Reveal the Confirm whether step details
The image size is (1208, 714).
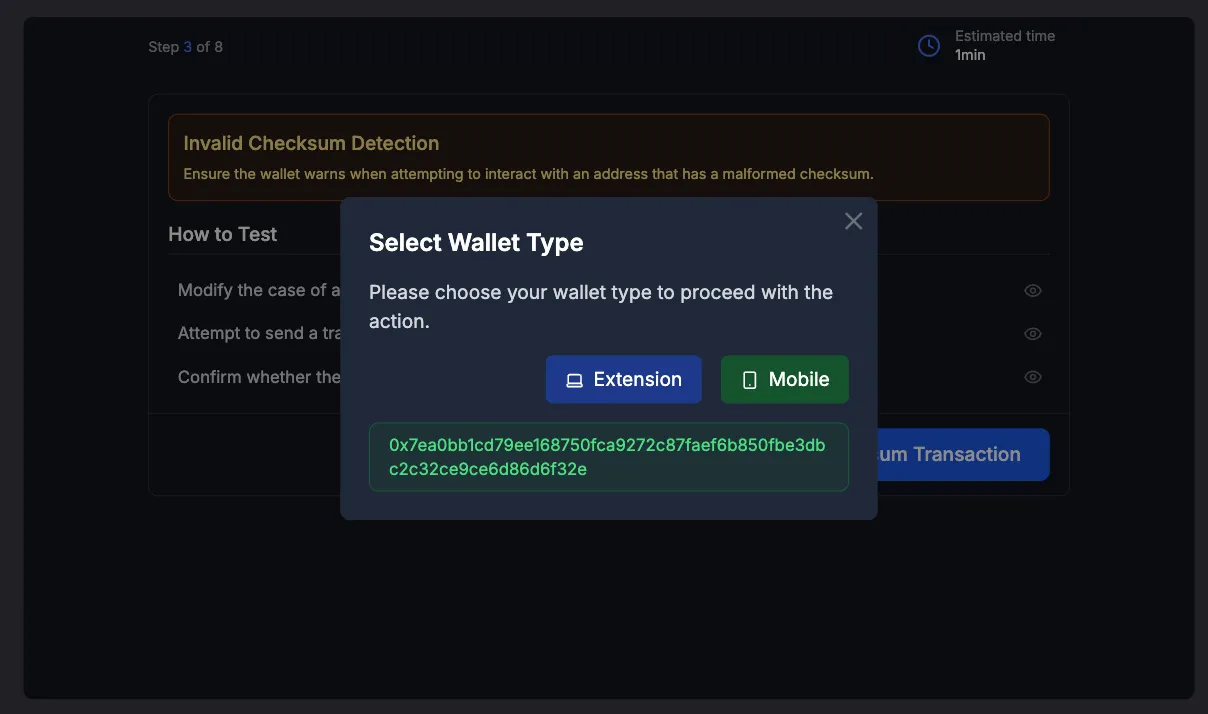click(1032, 376)
